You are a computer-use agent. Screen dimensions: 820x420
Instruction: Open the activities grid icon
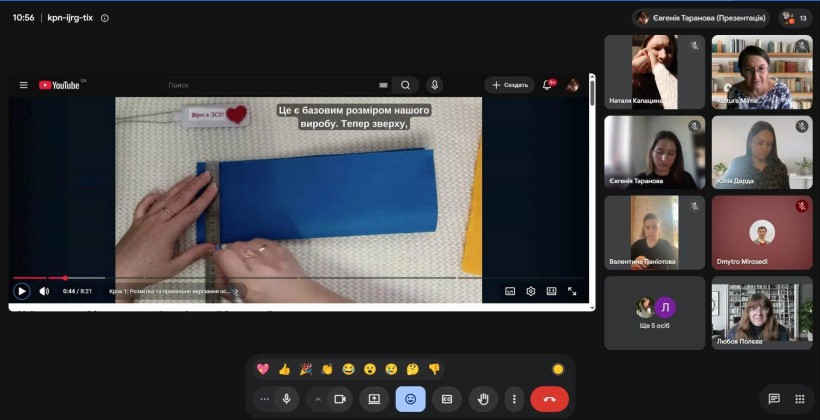(800, 399)
